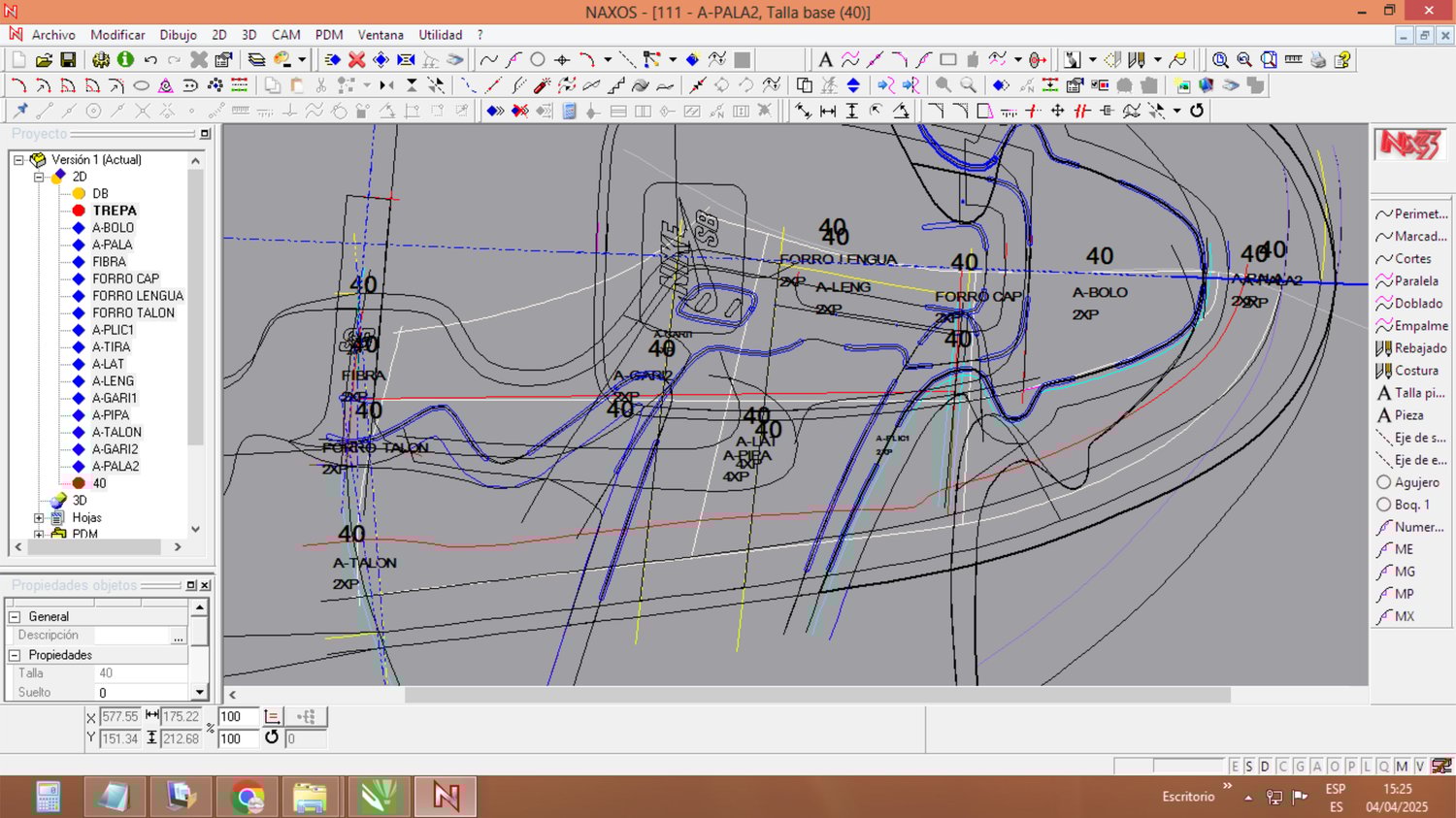Click the green Info icon

point(125,60)
